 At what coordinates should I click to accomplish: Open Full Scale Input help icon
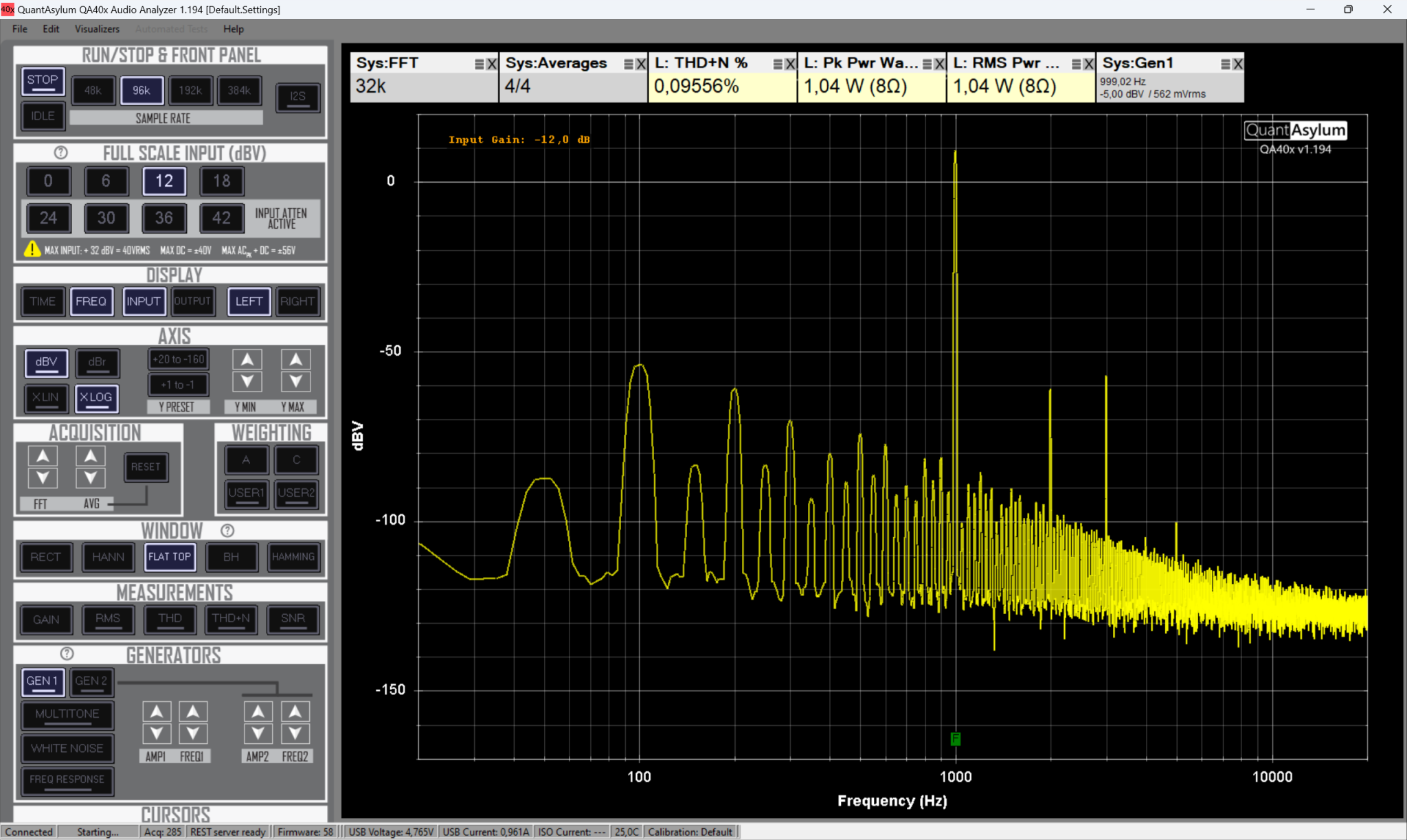(60, 152)
